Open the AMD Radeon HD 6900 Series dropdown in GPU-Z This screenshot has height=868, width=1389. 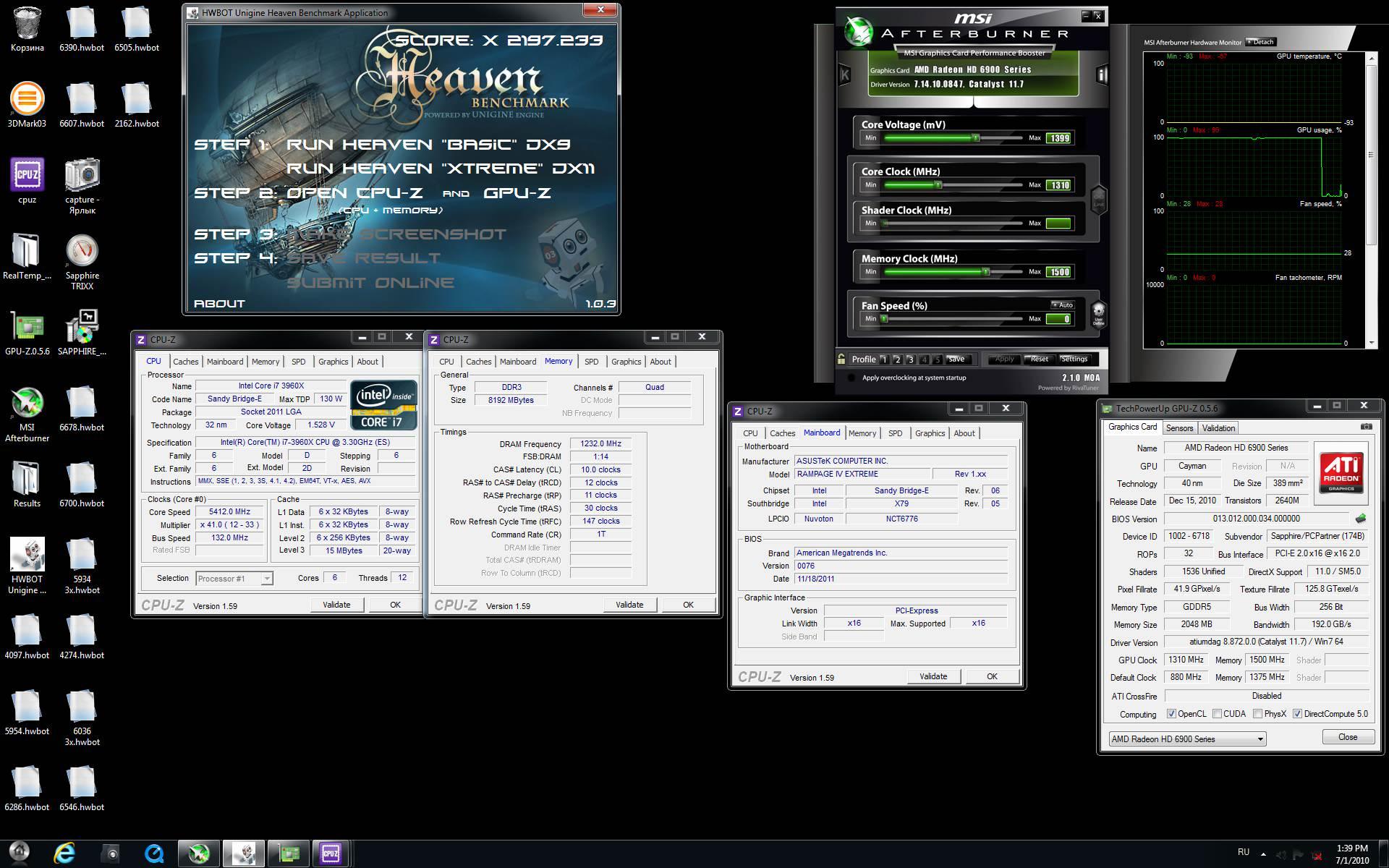1187,739
